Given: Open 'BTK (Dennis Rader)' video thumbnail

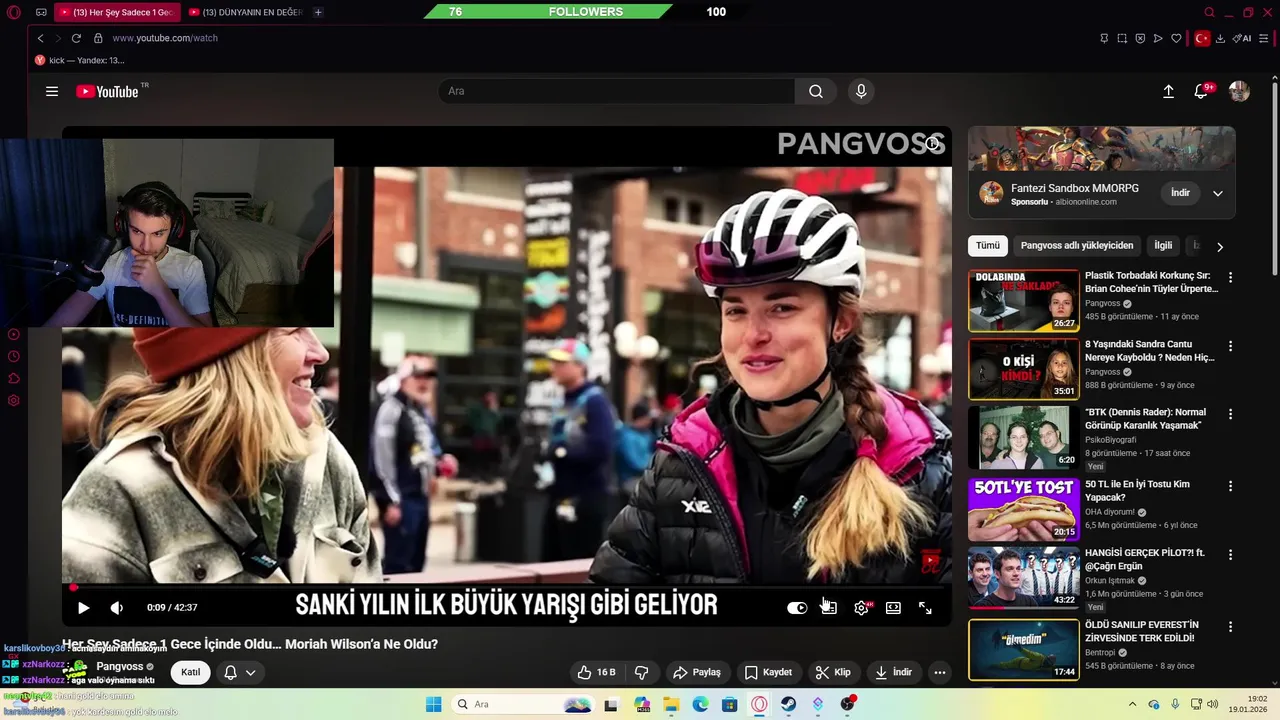Looking at the screenshot, I should tap(1024, 437).
